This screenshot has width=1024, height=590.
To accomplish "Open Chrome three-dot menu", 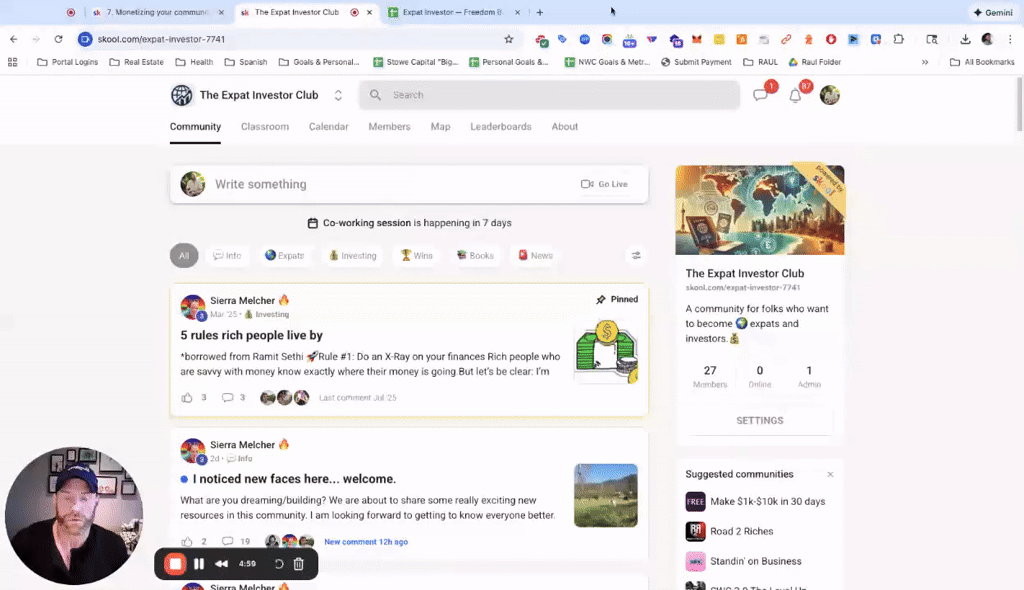I will [1010, 39].
